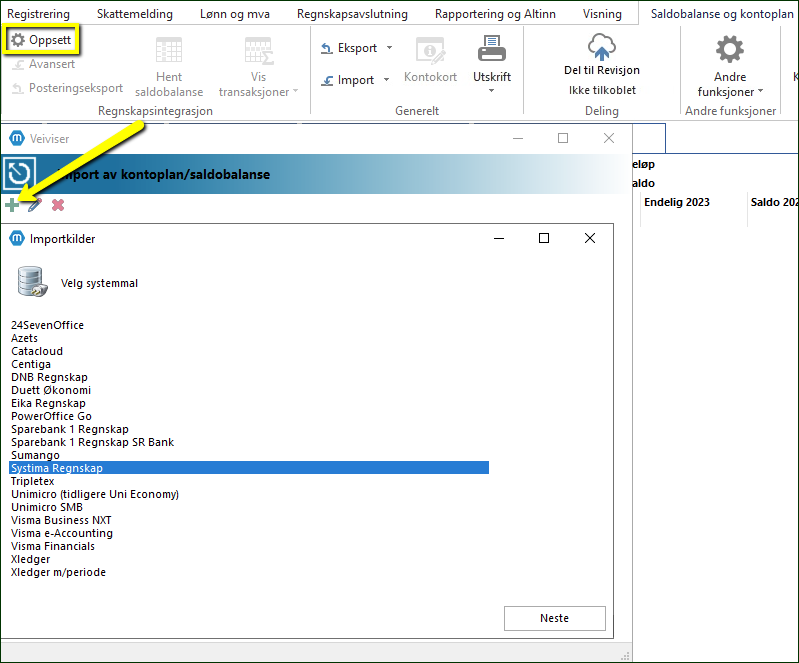Open the Kontokort icon
The height and width of the screenshot is (663, 799).
tap(431, 50)
